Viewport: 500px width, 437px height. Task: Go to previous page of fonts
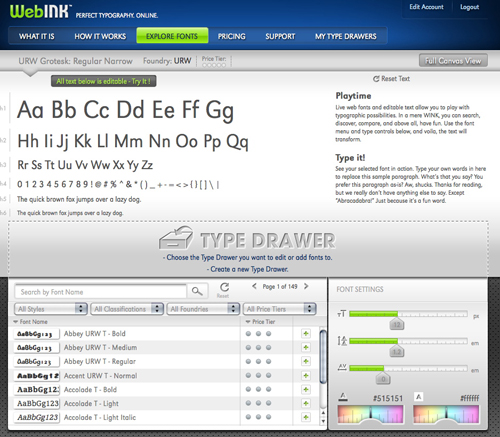[254, 286]
